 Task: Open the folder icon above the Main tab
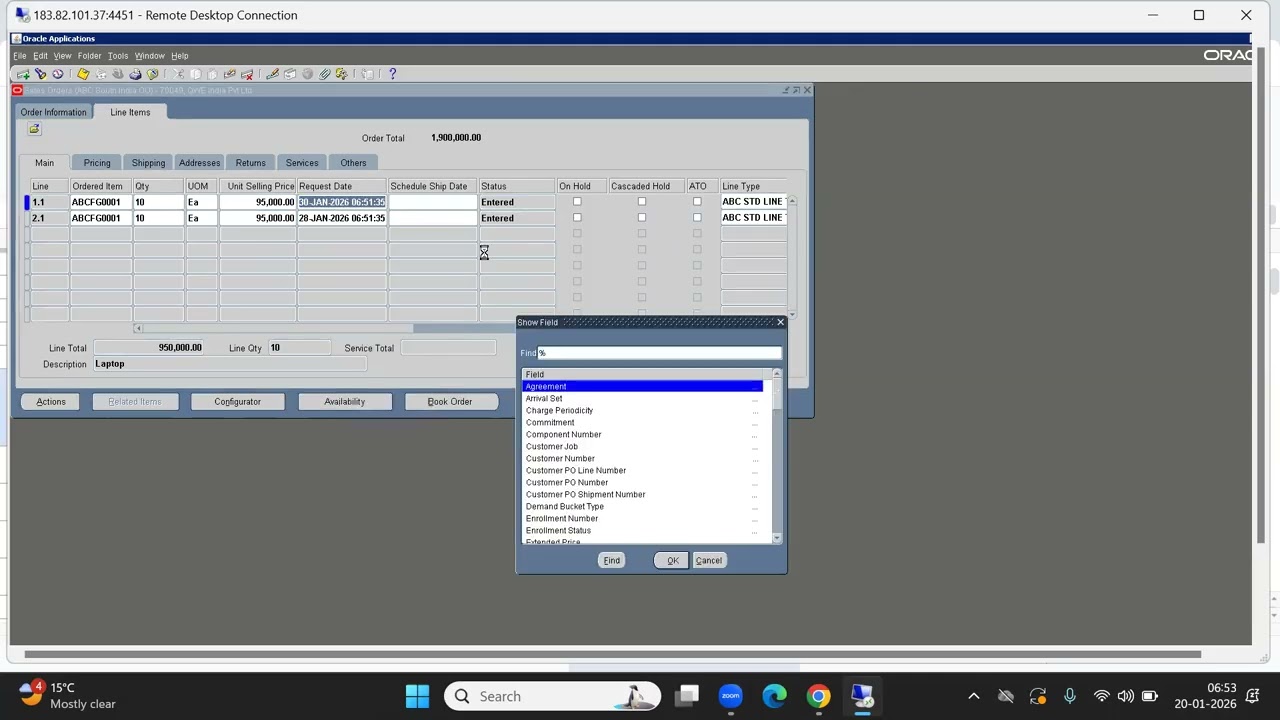click(x=34, y=129)
